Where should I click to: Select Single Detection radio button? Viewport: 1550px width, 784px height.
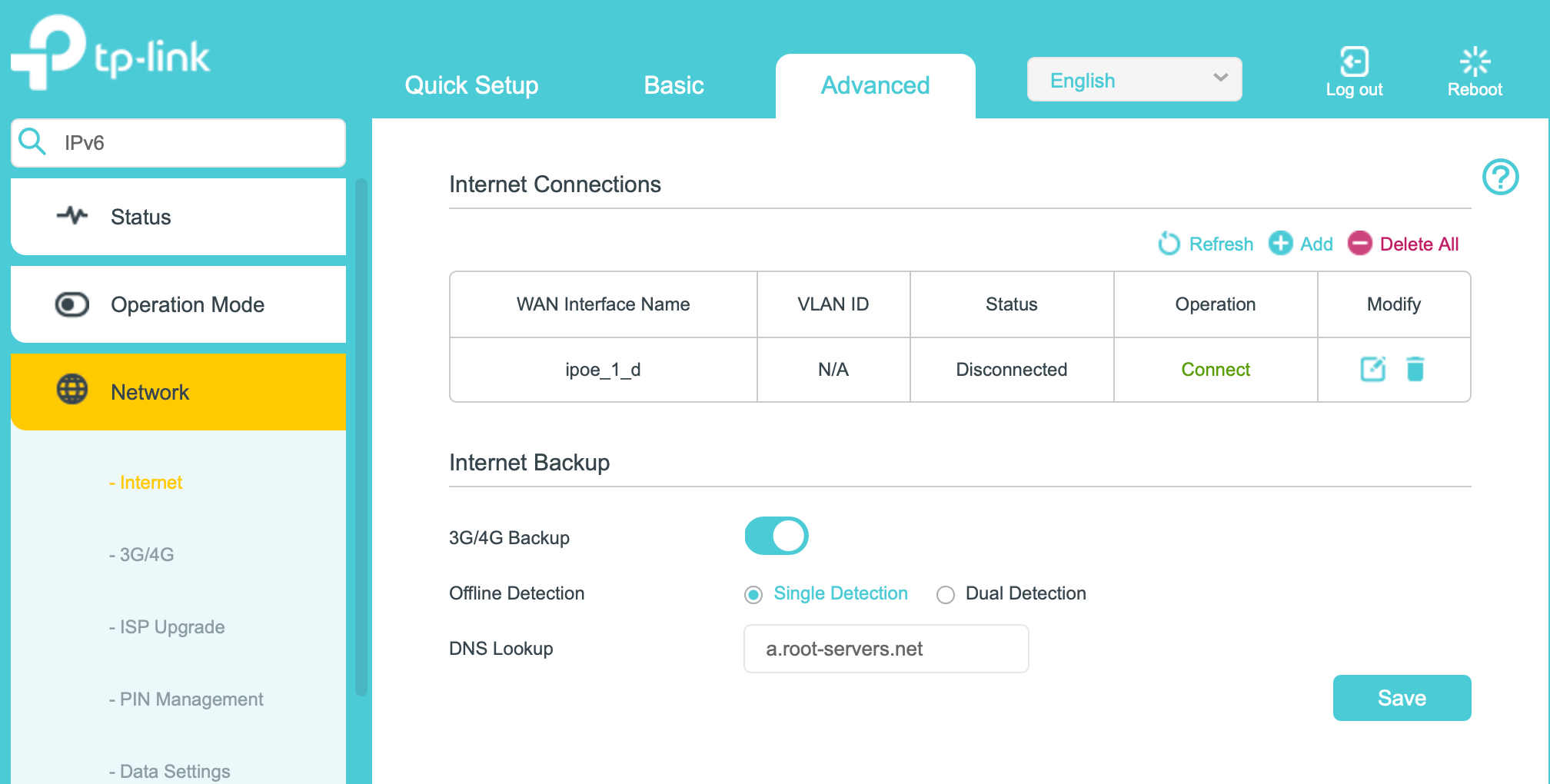[753, 595]
